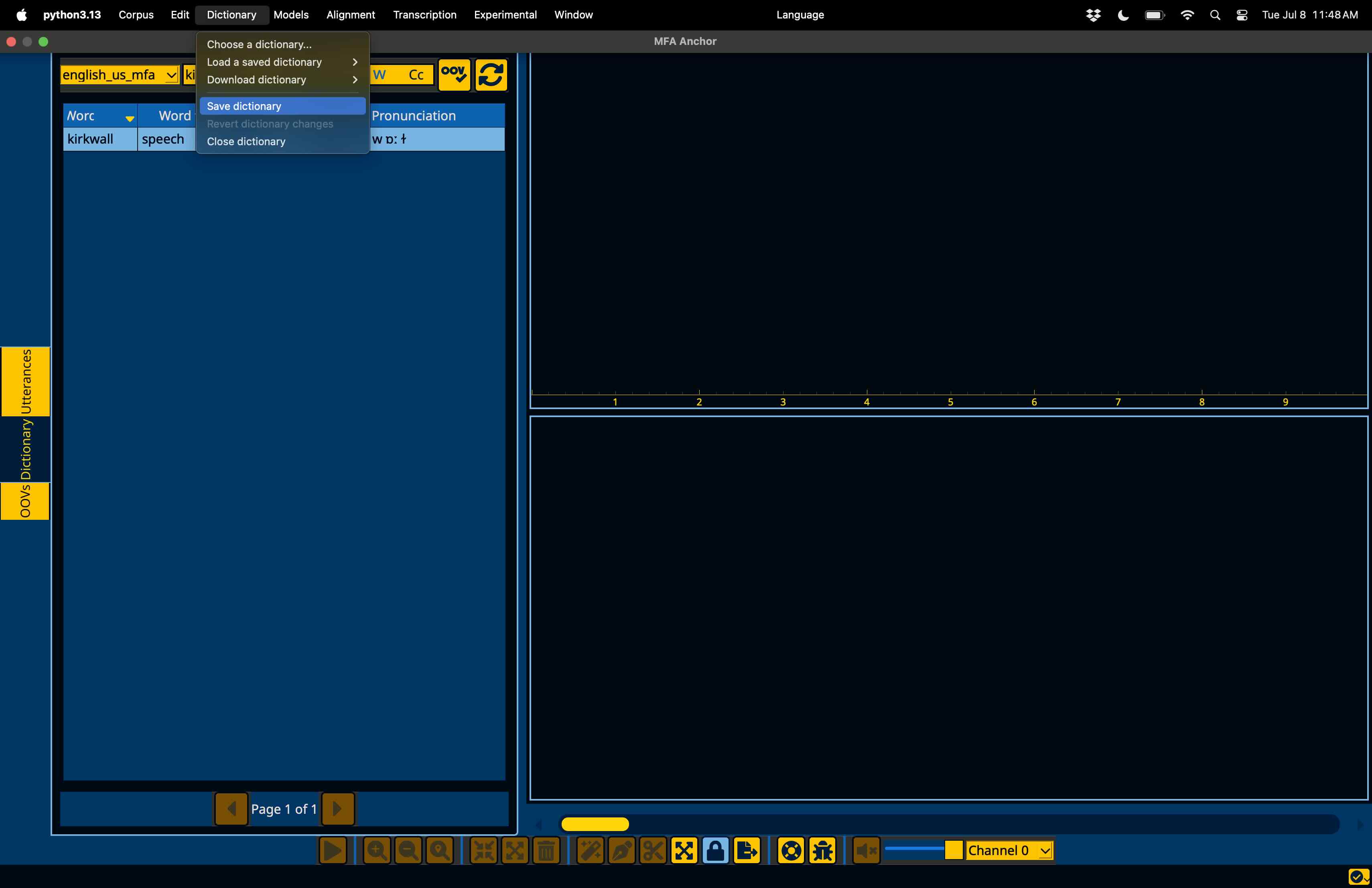This screenshot has height=888, width=1372.
Task: Open the Channel 0 dropdown
Action: (1009, 850)
